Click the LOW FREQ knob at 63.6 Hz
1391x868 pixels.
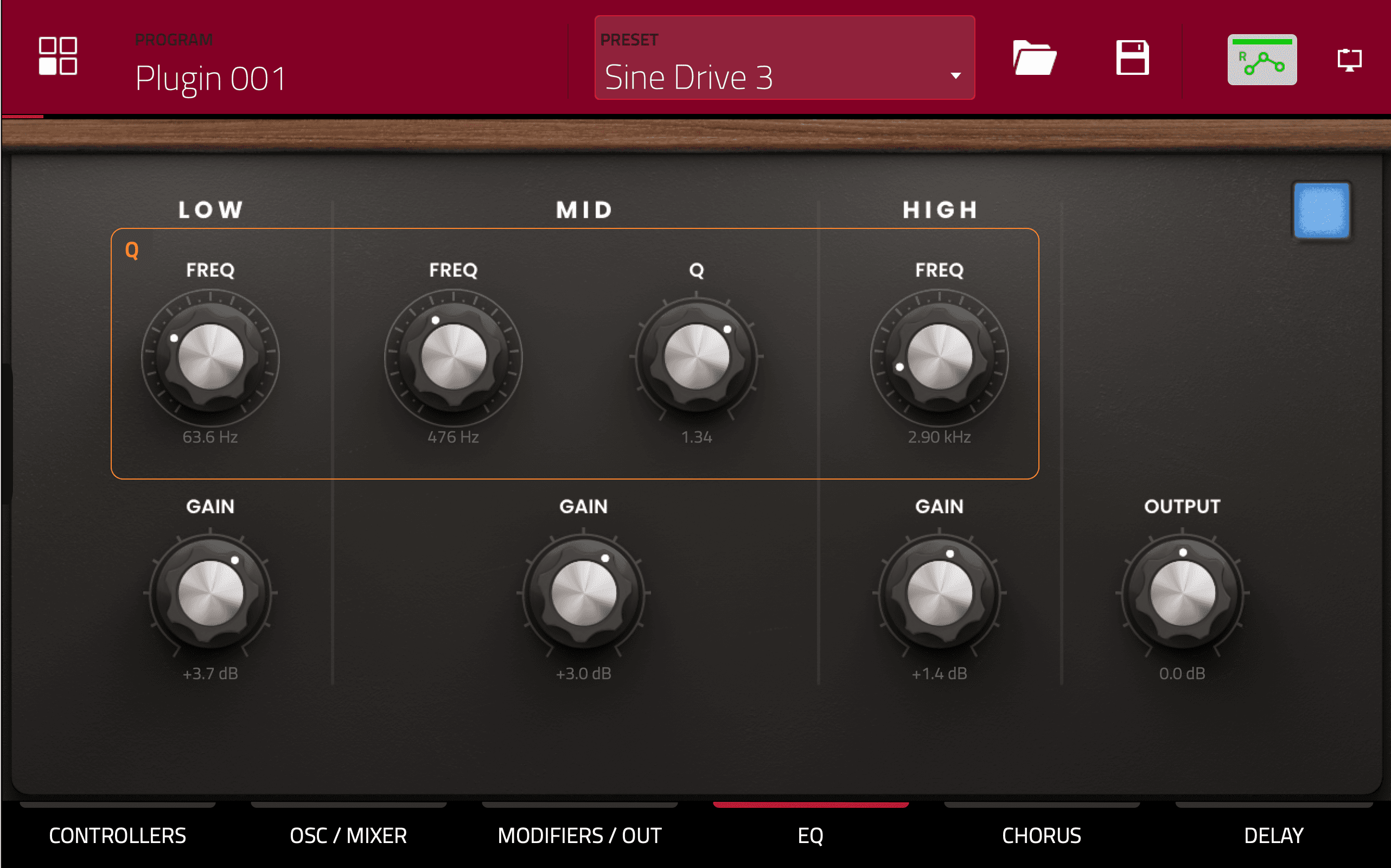point(210,357)
